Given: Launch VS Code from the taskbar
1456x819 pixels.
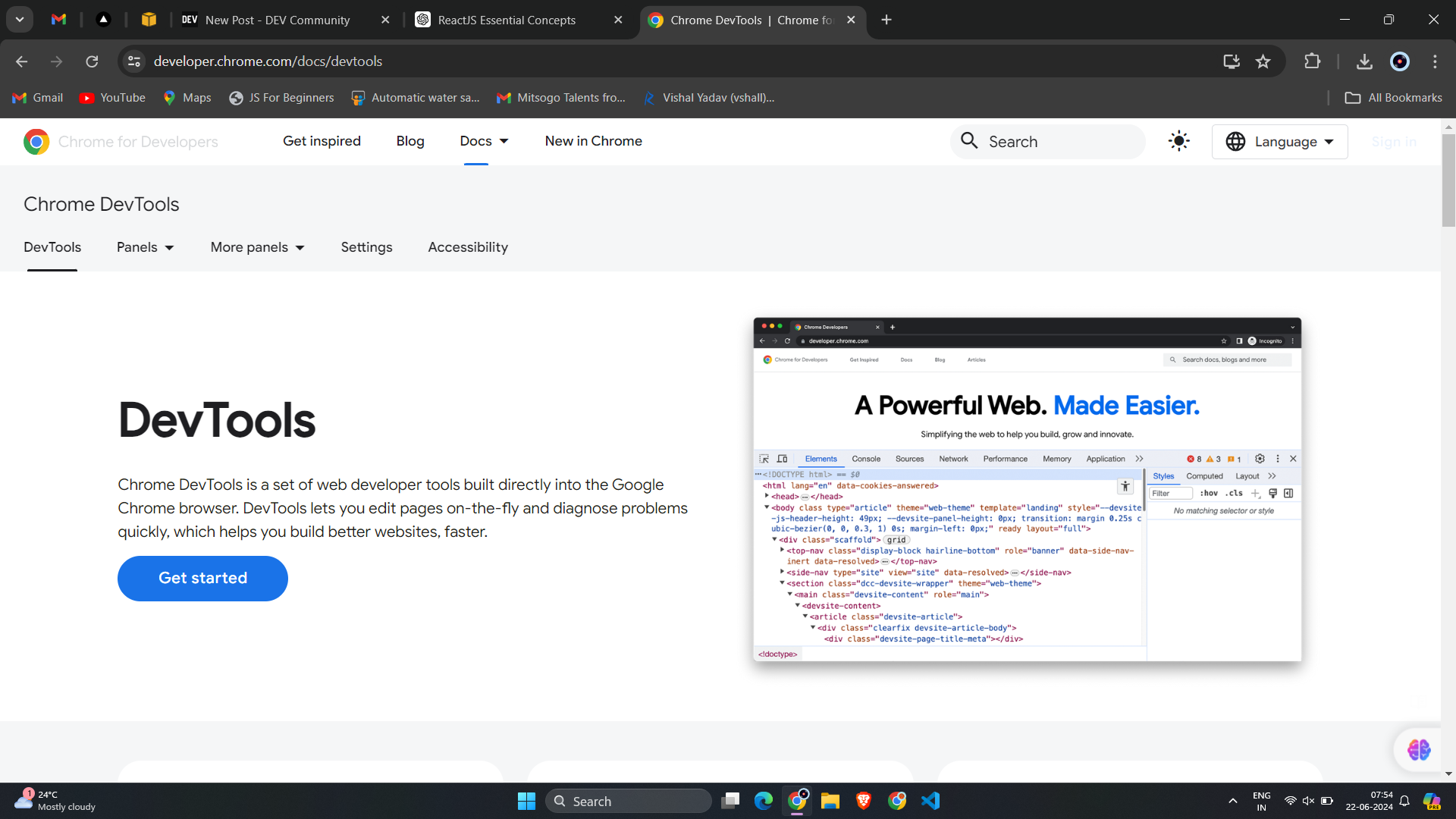Looking at the screenshot, I should [931, 800].
